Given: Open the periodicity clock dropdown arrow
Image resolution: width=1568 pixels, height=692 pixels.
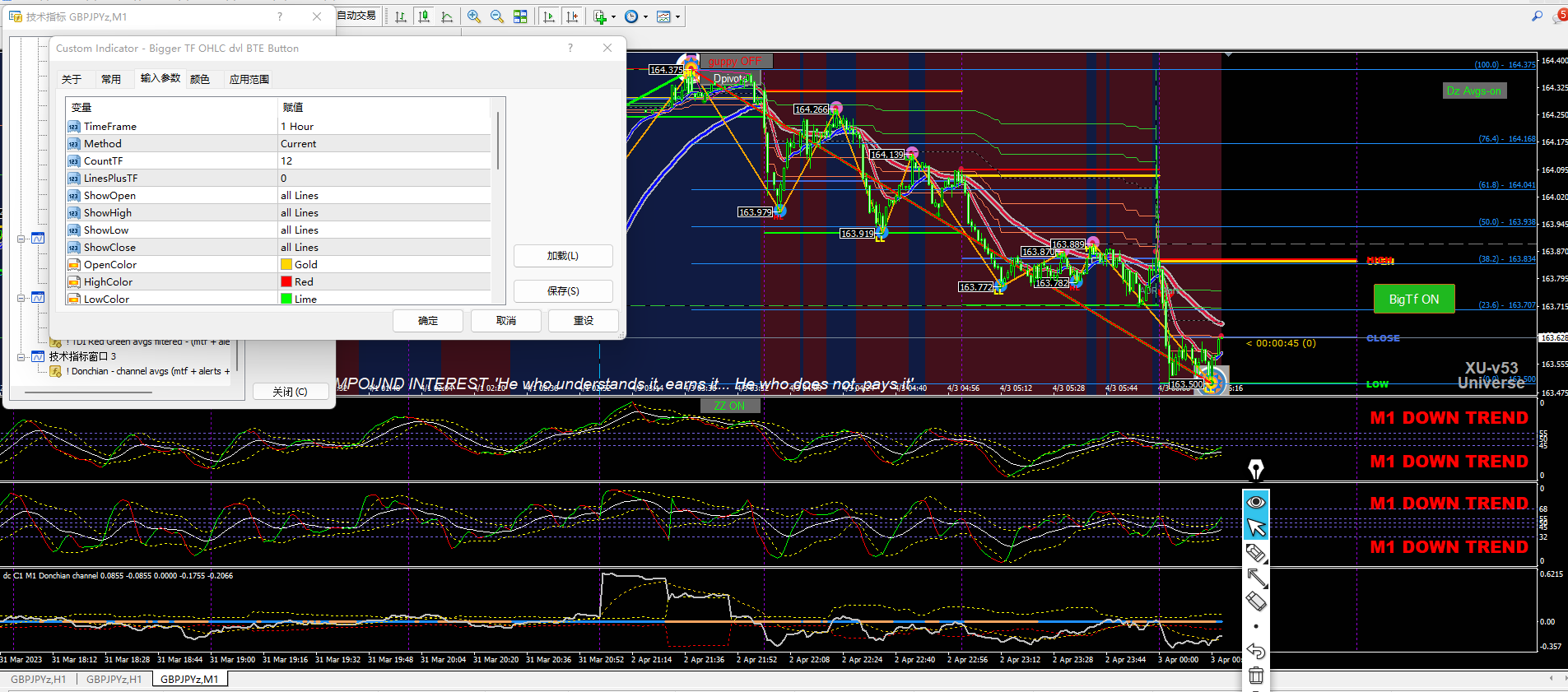Looking at the screenshot, I should pyautogui.click(x=645, y=17).
